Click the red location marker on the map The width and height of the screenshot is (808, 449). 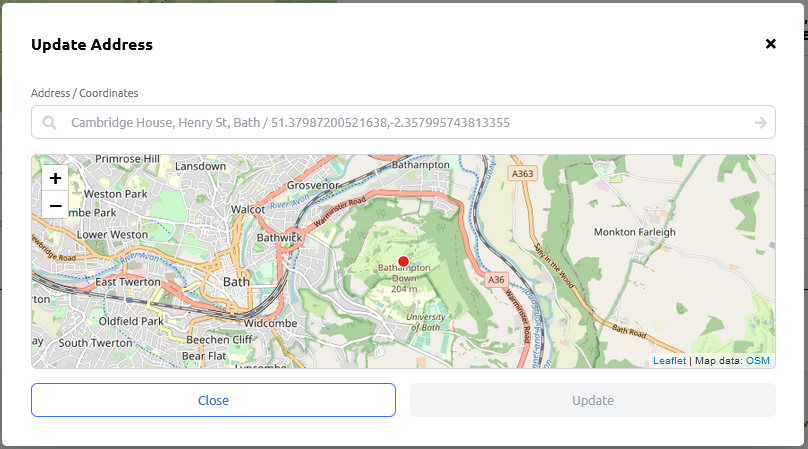pos(403,261)
